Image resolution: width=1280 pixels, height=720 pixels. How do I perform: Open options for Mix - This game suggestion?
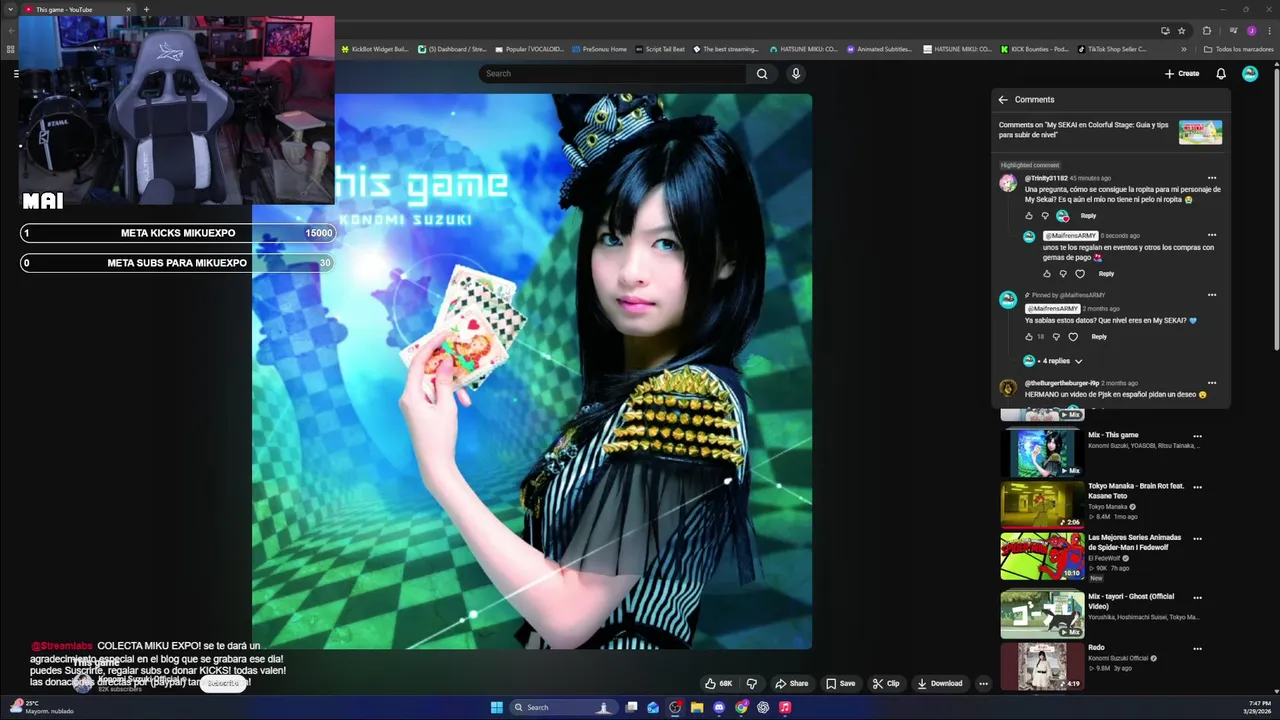(x=1197, y=436)
